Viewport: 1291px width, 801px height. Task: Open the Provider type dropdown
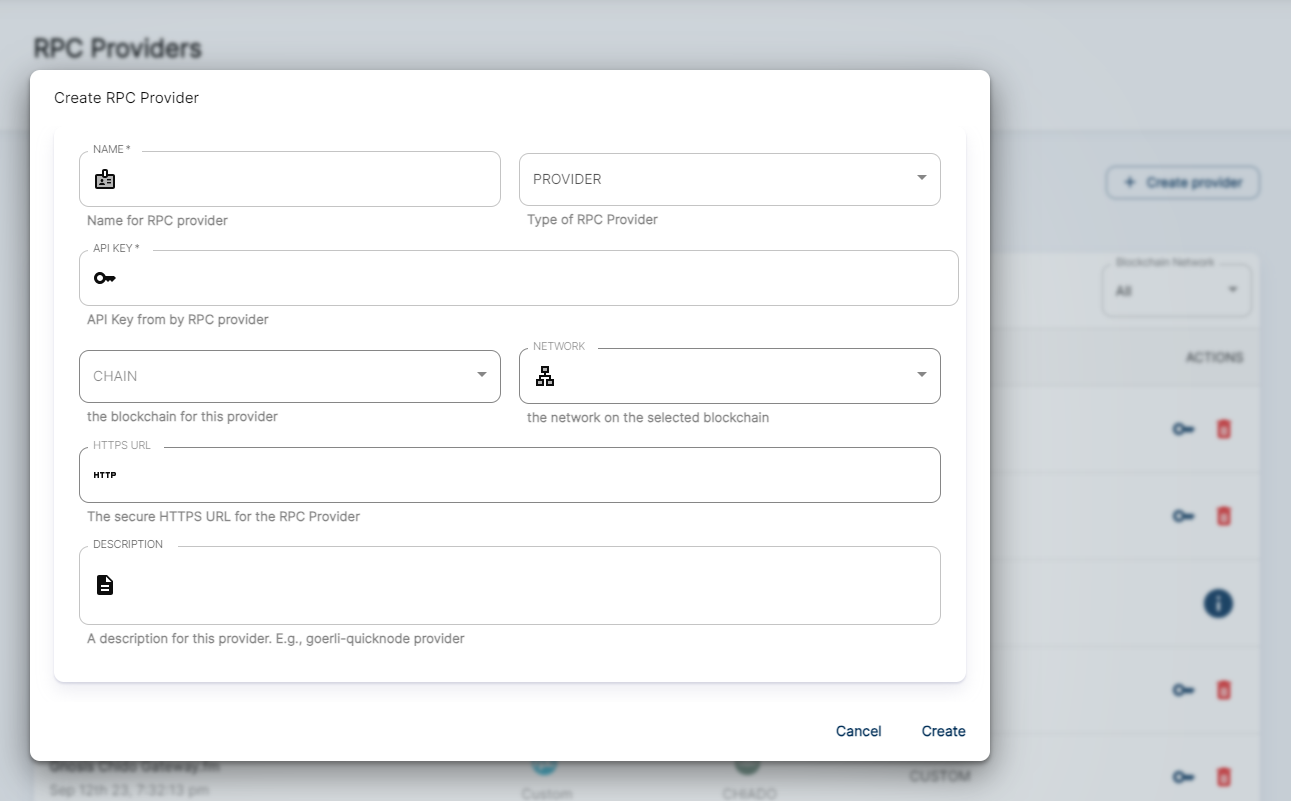tap(730, 179)
